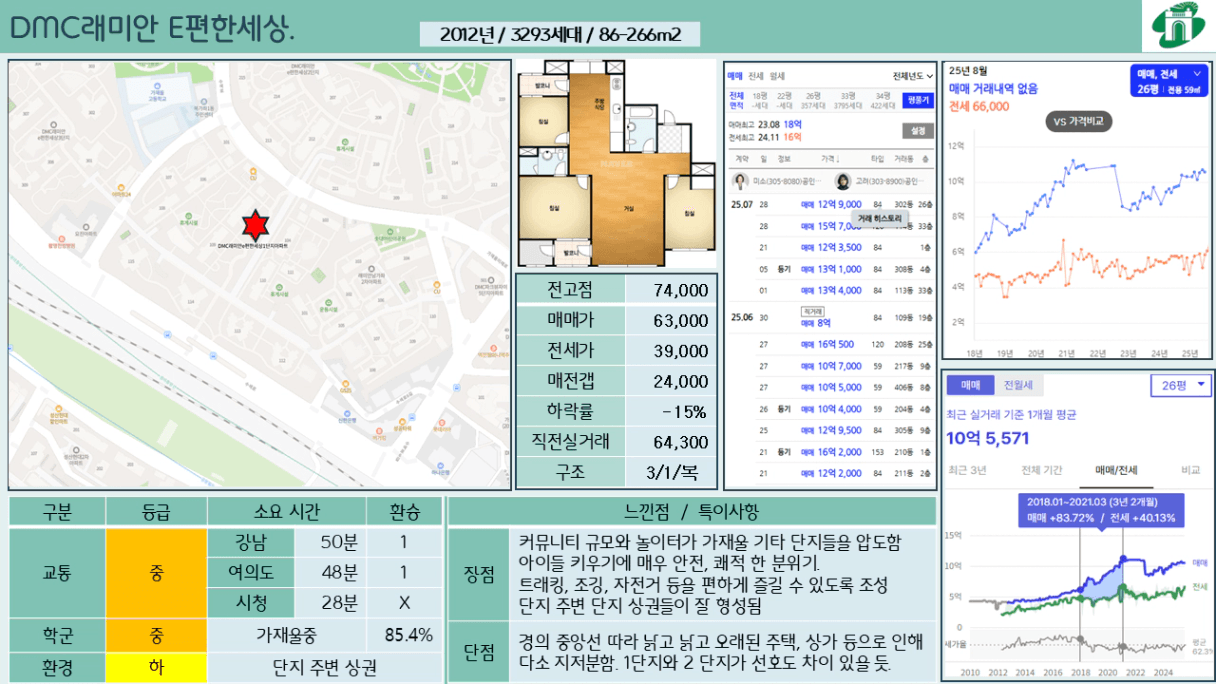Select the 22평 area filter
The image size is (1216, 684).
(784, 100)
